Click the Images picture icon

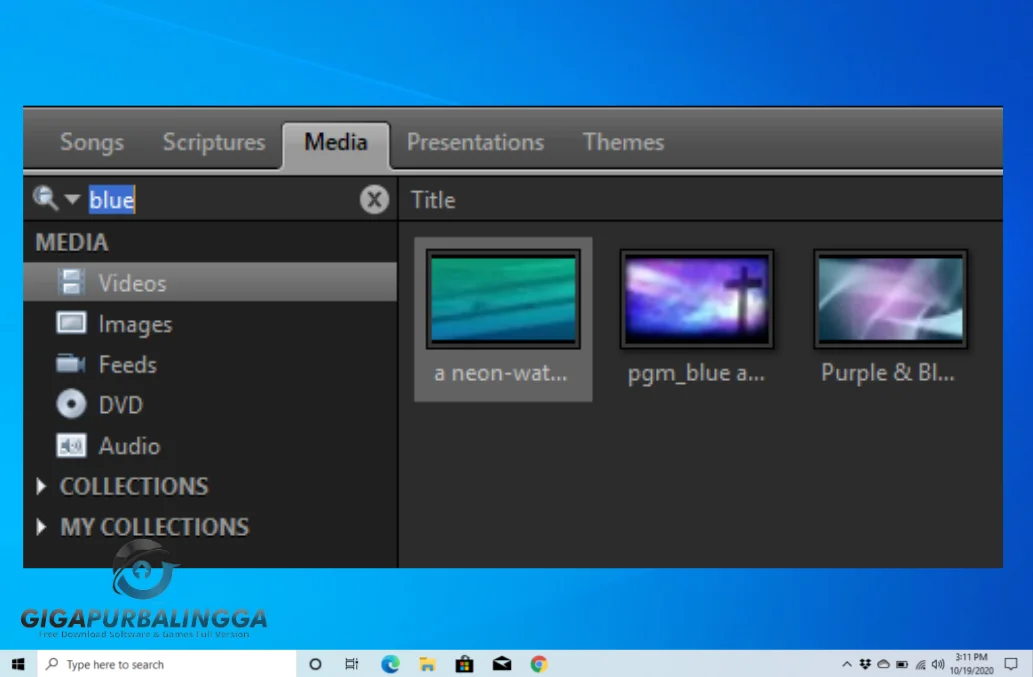click(x=71, y=324)
